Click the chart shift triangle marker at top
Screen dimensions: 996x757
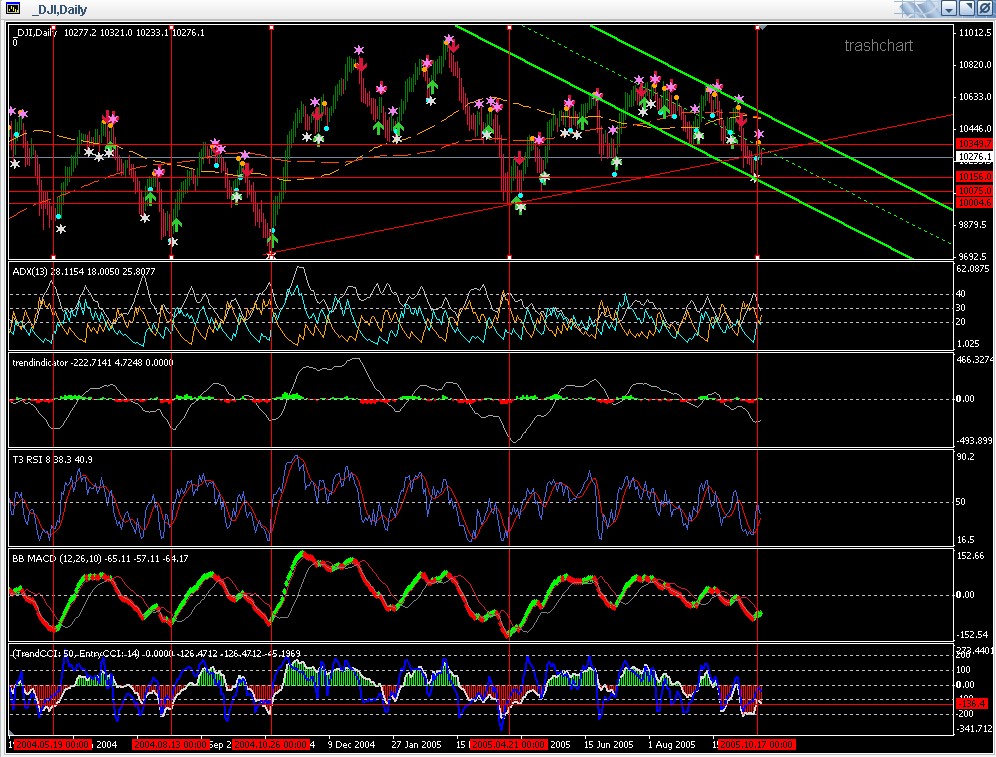tap(763, 27)
